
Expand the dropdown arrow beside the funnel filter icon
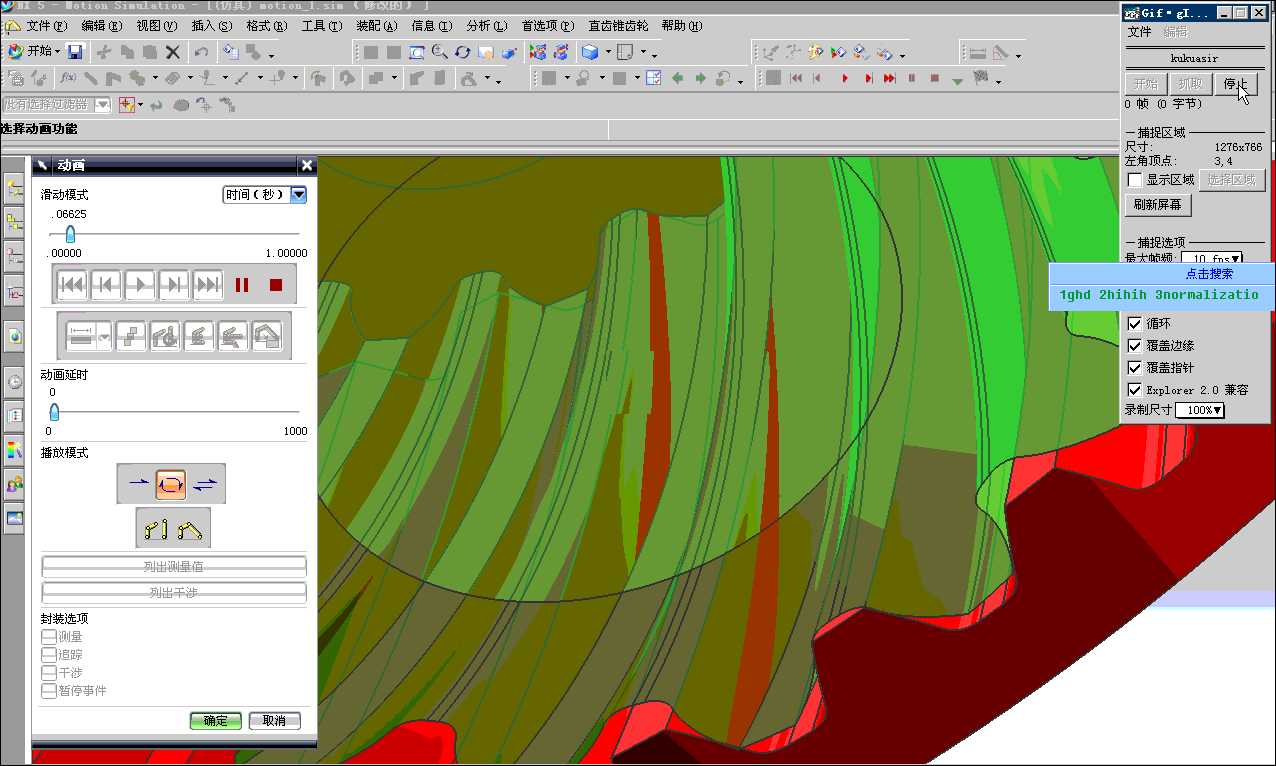(140, 105)
